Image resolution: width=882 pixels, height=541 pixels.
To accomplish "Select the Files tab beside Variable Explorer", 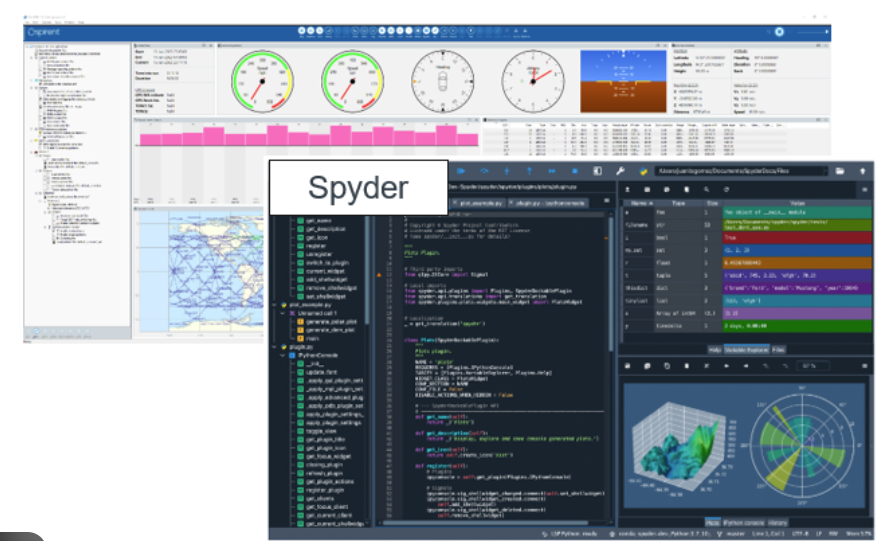I will pos(778,351).
